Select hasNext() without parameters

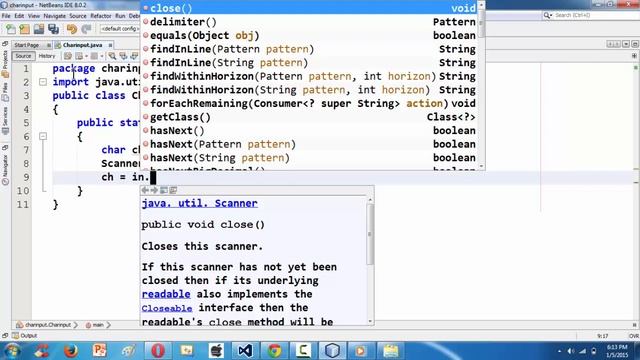tap(309, 131)
